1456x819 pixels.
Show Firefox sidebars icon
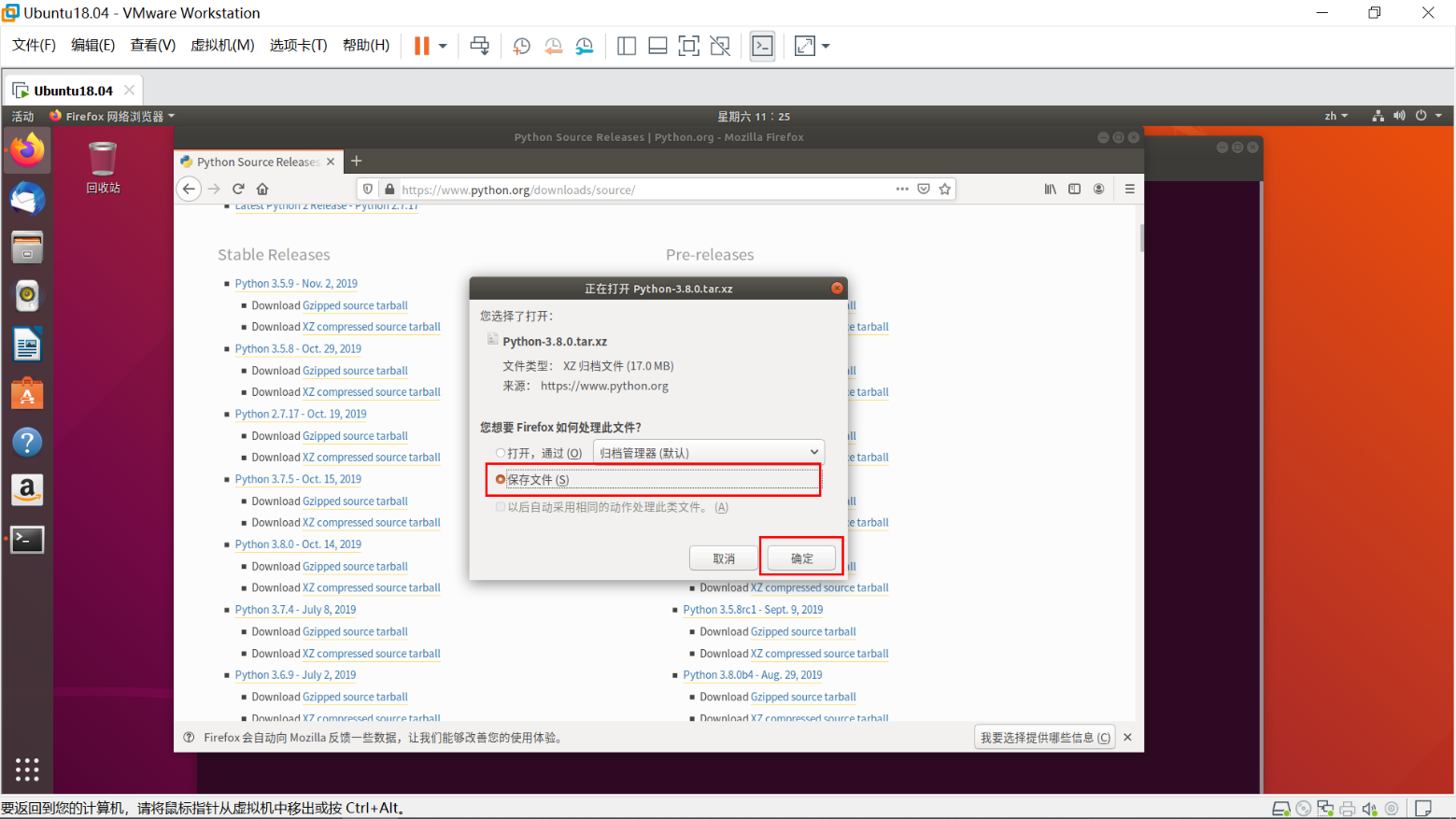coord(1075,189)
